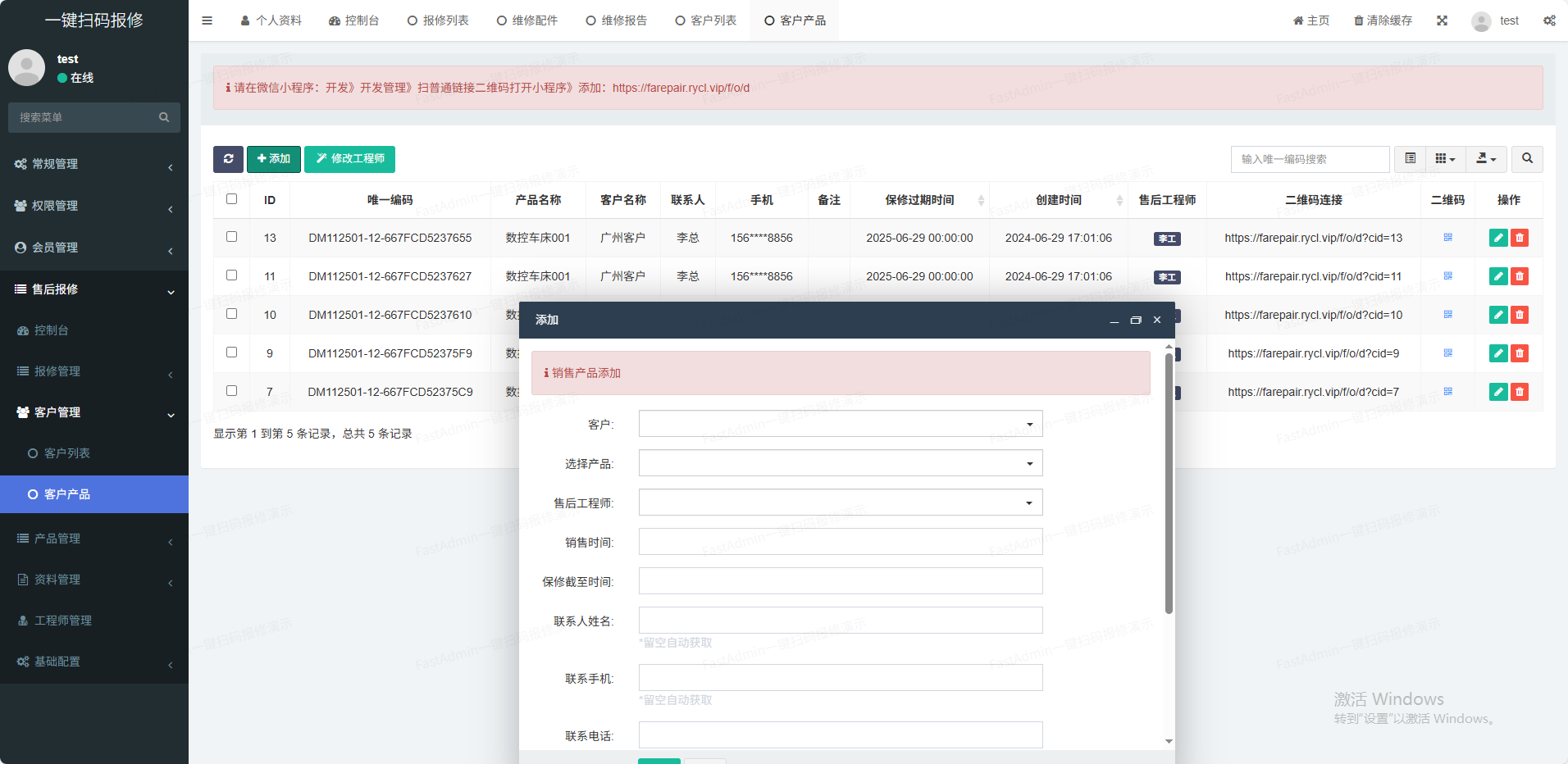Screen dimensions: 1568x764
Task: Open the 客户 dropdown in the add form
Action: (840, 424)
